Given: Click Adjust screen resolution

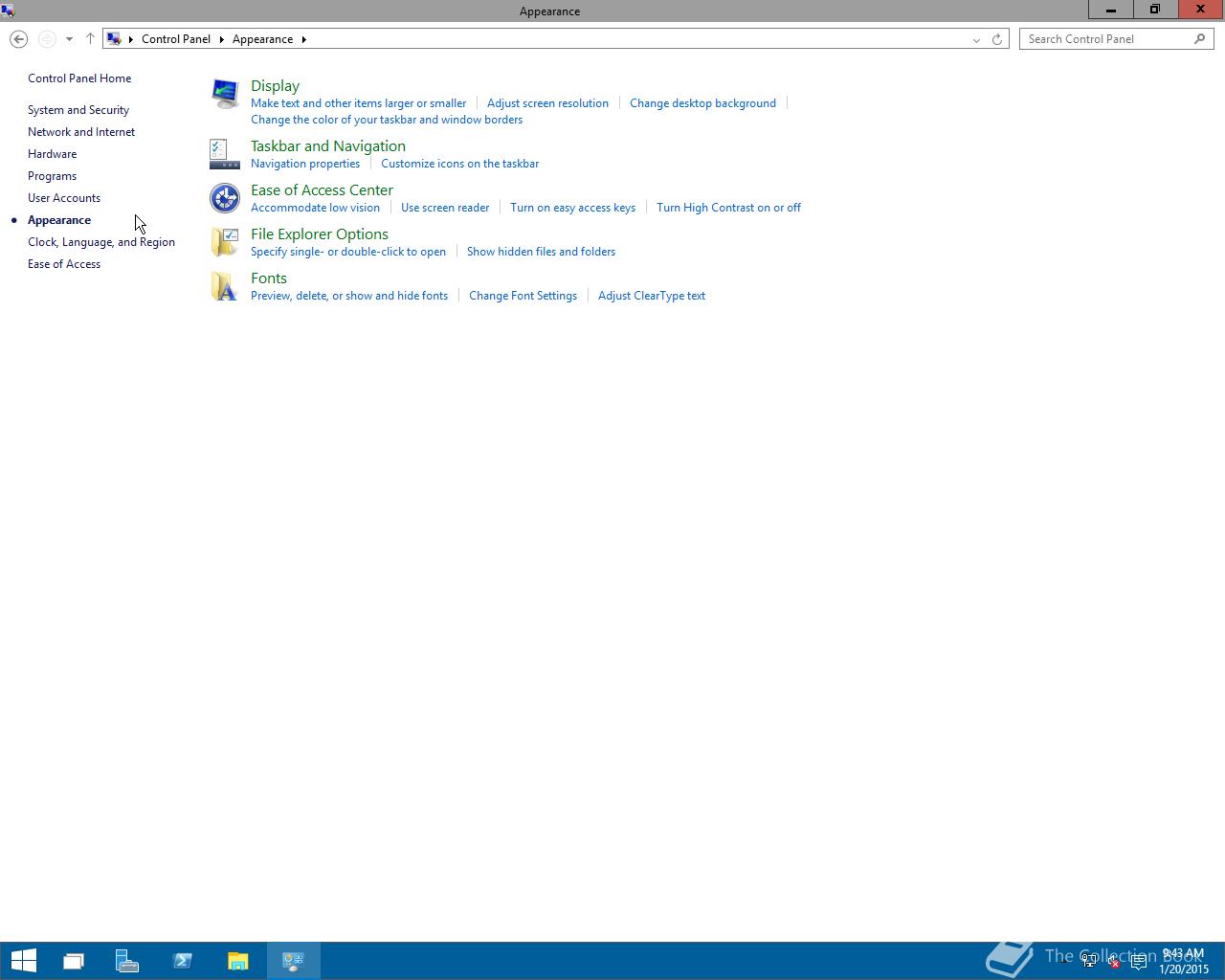Looking at the screenshot, I should click(x=547, y=103).
